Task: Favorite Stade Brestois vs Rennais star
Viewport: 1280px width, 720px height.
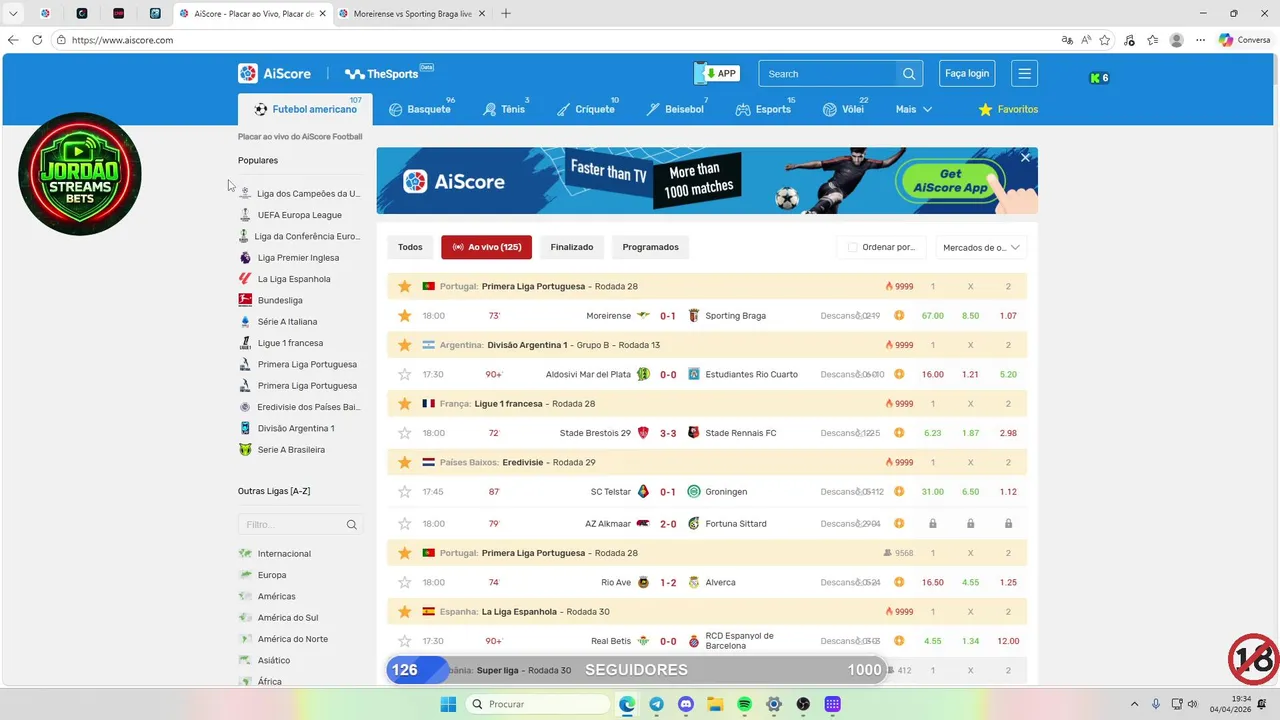Action: click(x=404, y=433)
